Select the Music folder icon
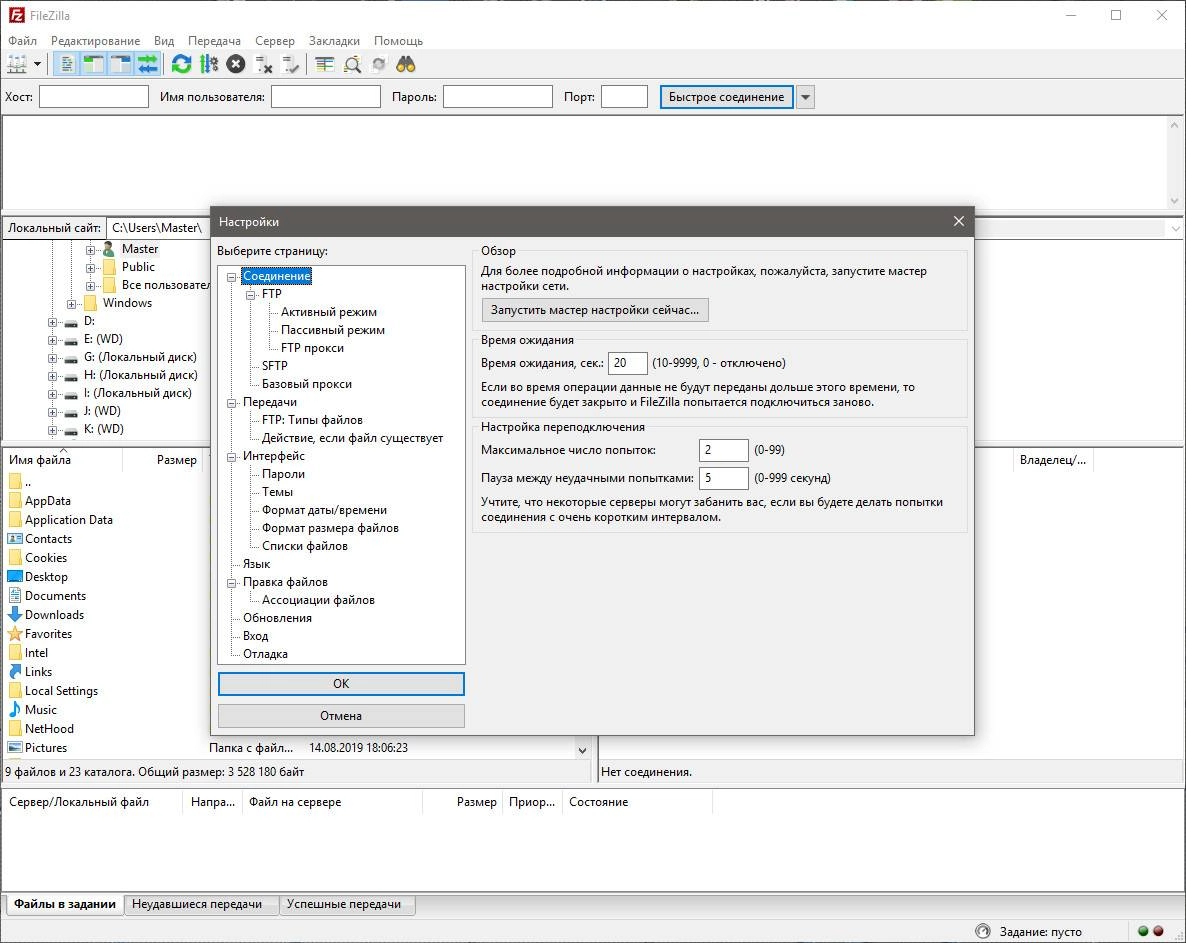Screen dimensions: 1186x943 [15, 709]
